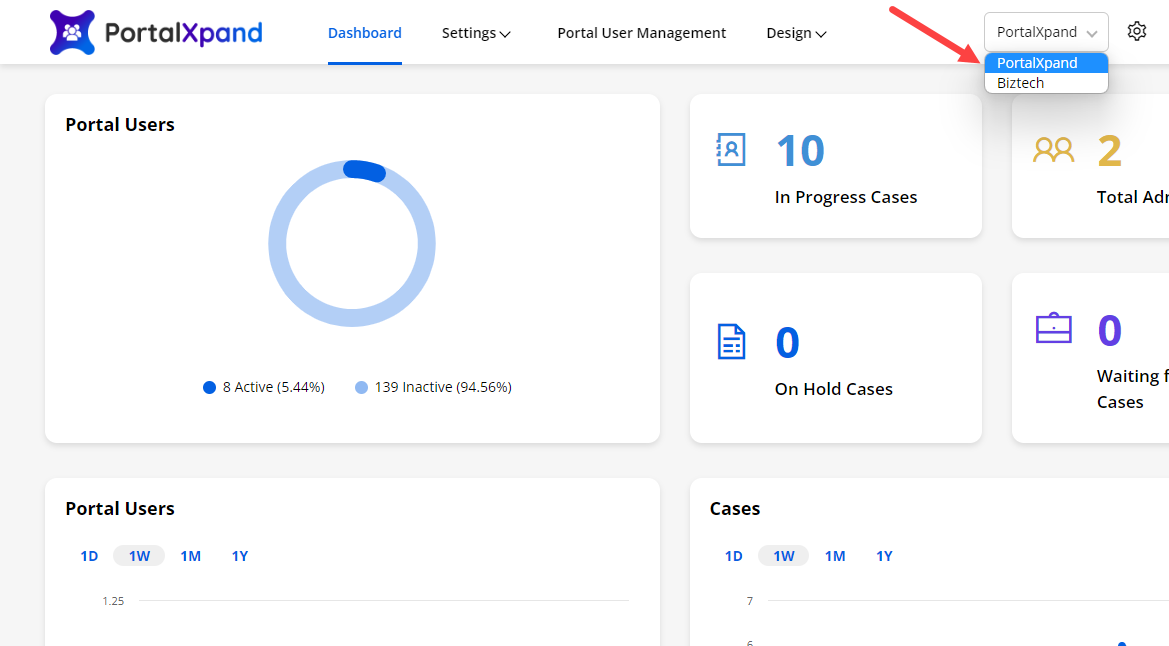This screenshot has width=1169, height=646.
Task: Choose Biztech from the portal list
Action: pos(1020,83)
